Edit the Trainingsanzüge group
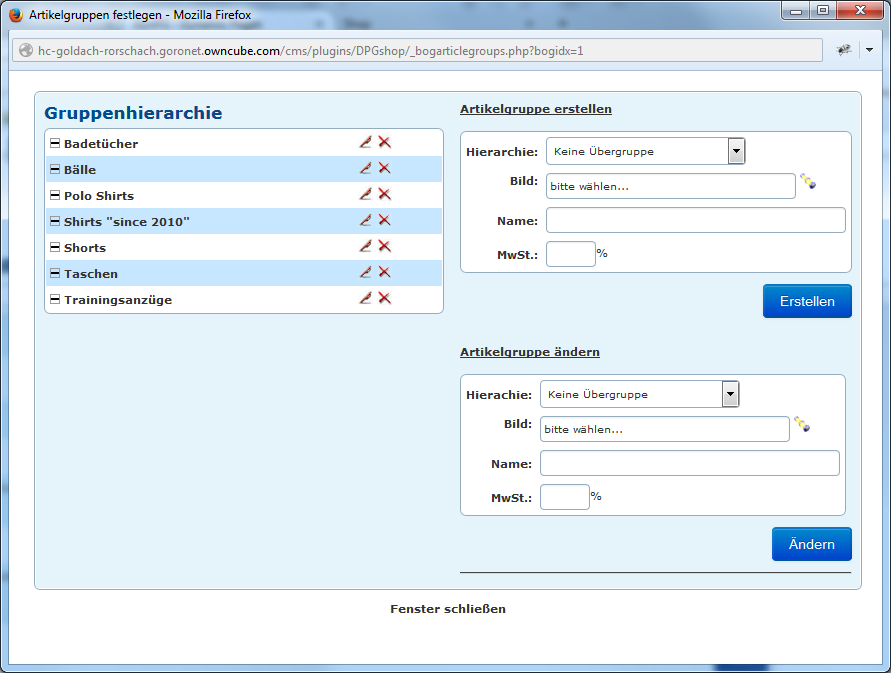The width and height of the screenshot is (891, 673). pyautogui.click(x=365, y=299)
